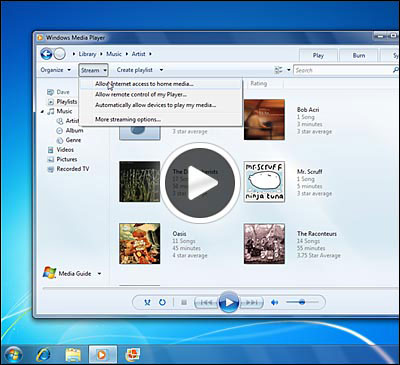Click the Forward navigation button
The image size is (400, 365).
pyautogui.click(x=59, y=54)
